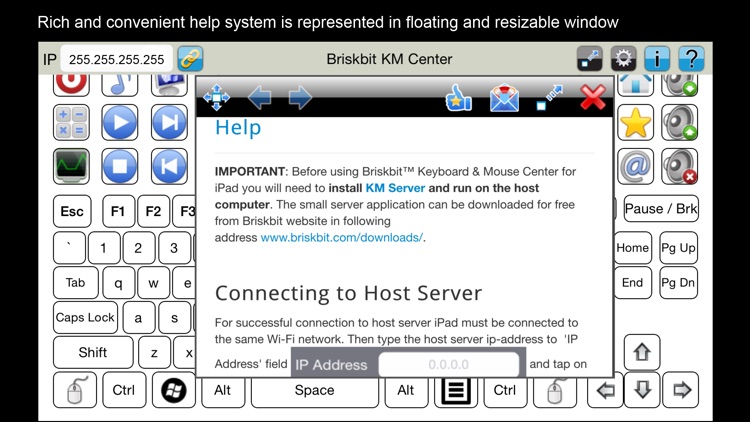750x422 pixels.
Task: Tap the Pause / Brk key
Action: 661,208
